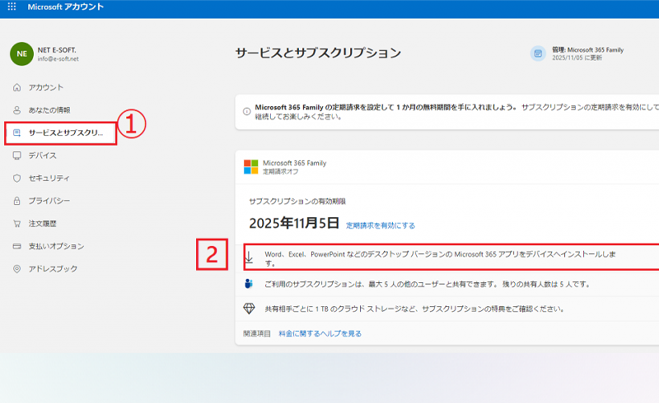Click the lock icon beside プライバシー
This screenshot has width=659, height=403.
click(17, 201)
